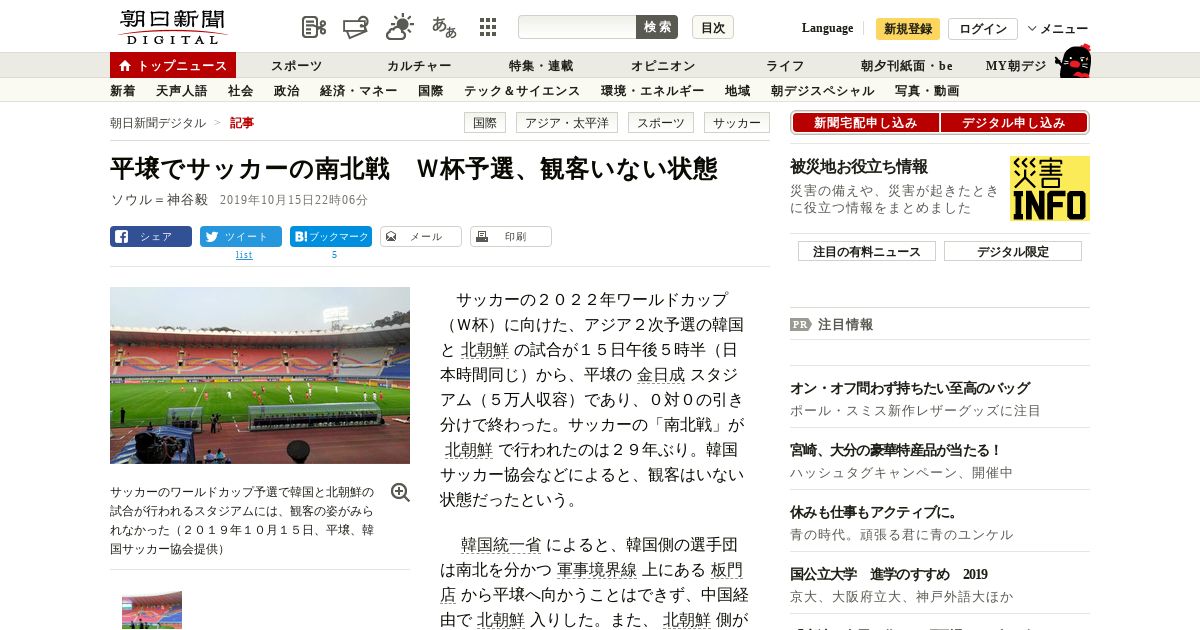Go to 経済・マネー subsection
This screenshot has height=630, width=1200.
coord(358,91)
